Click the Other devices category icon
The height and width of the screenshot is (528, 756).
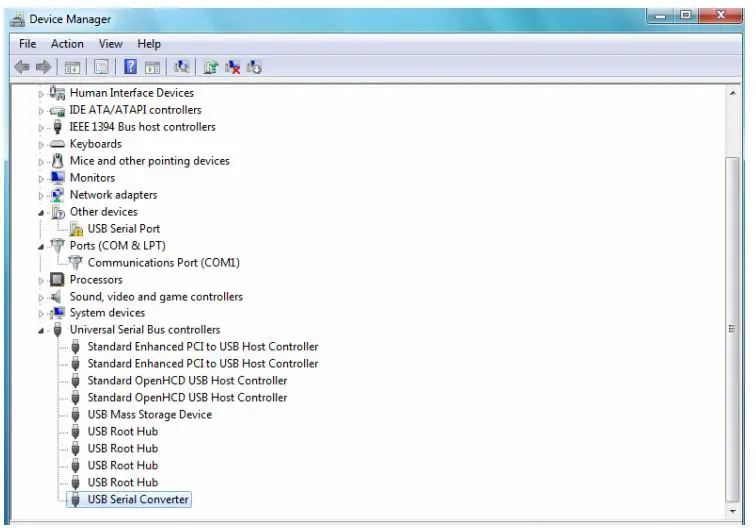point(58,212)
